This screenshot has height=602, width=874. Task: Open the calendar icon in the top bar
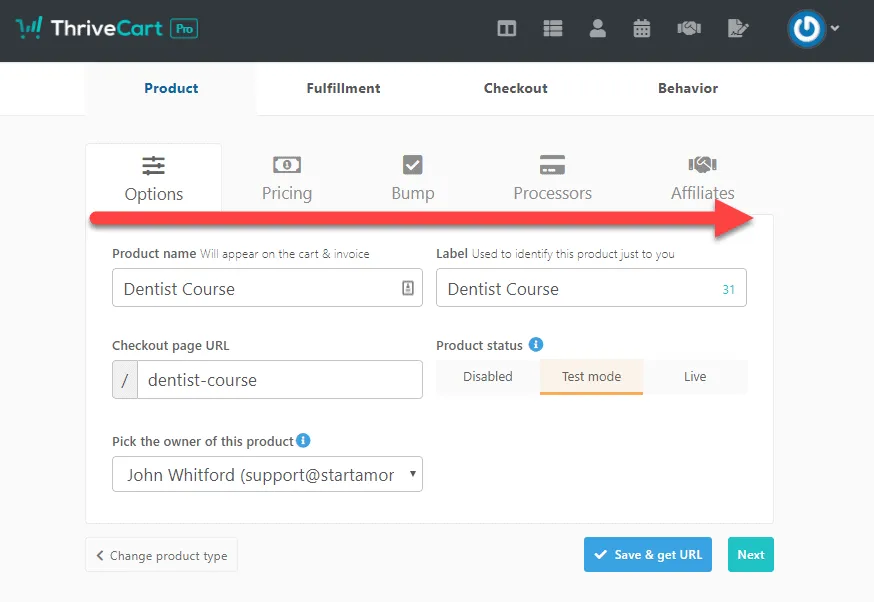(641, 28)
